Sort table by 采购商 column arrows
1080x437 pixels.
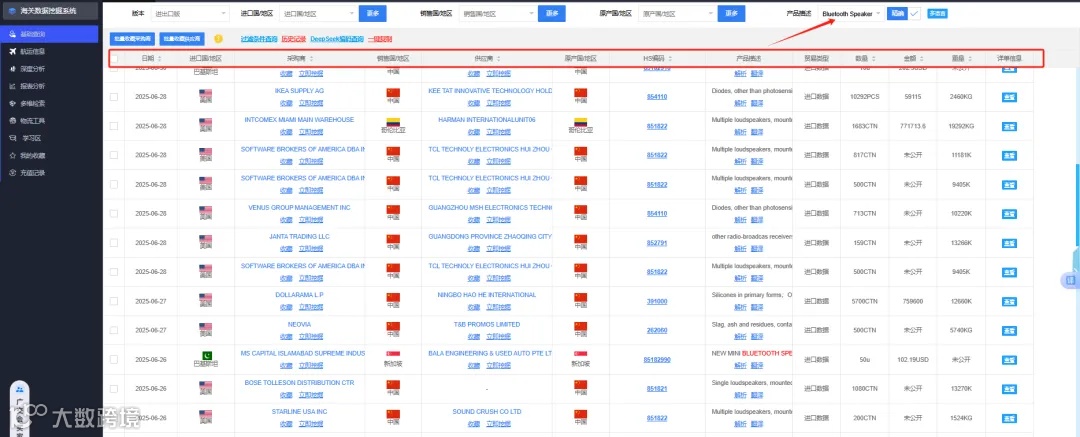click(311, 59)
